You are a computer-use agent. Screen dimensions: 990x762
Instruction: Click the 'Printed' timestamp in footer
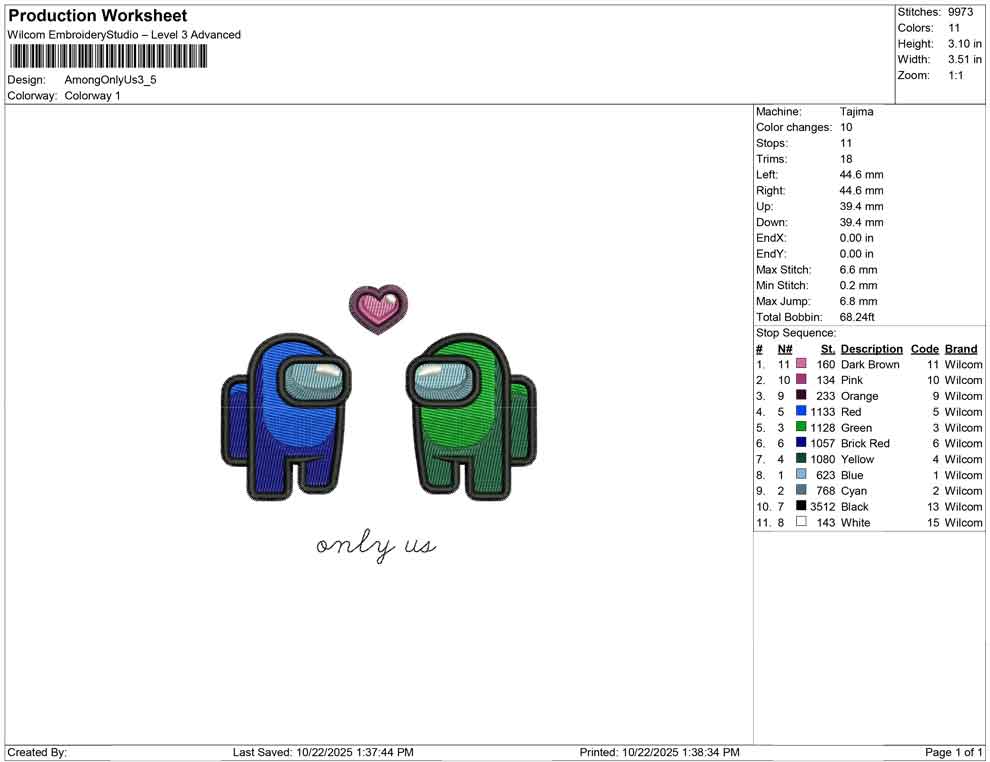point(660,752)
